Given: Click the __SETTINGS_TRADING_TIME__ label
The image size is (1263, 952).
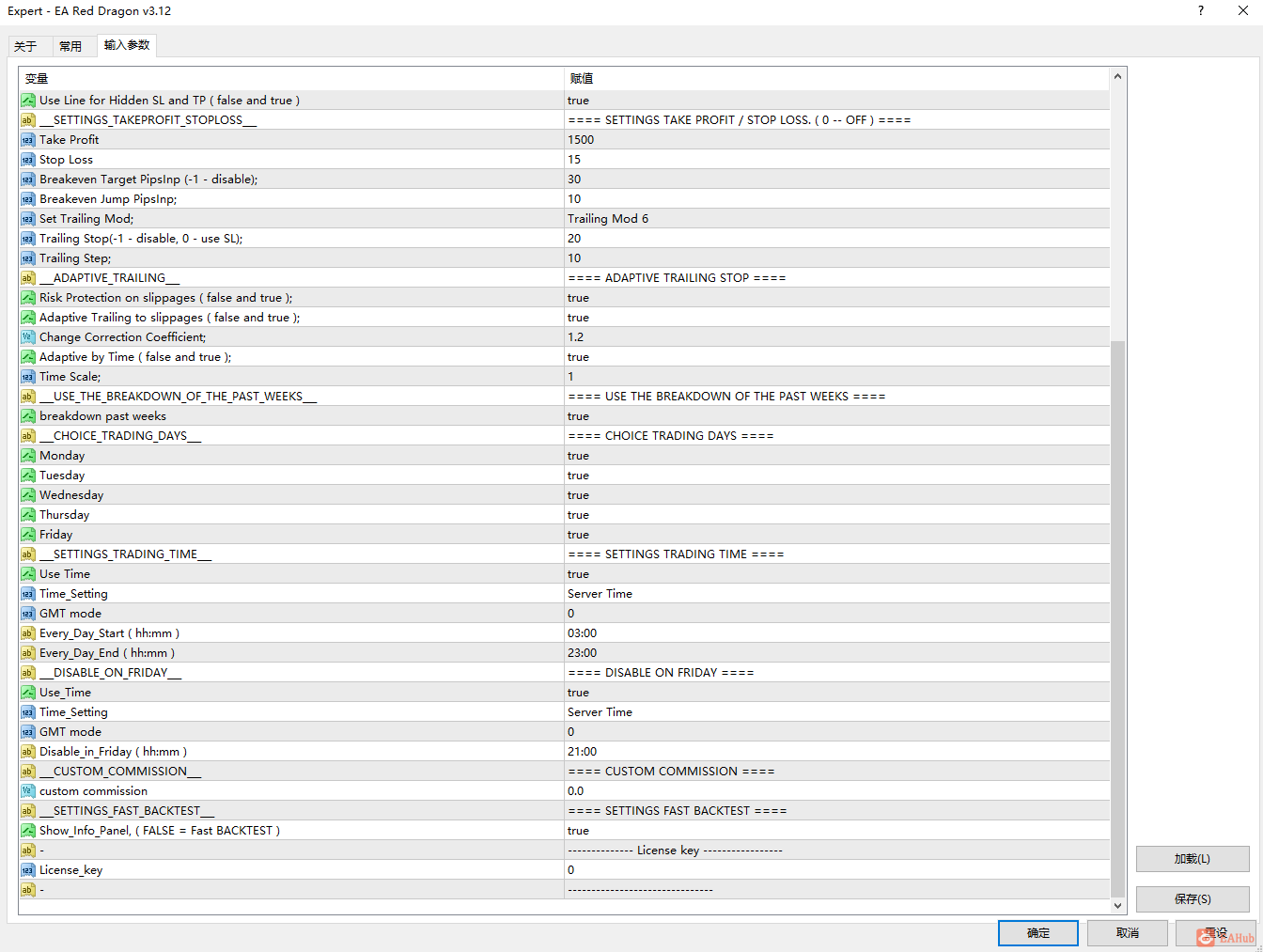Looking at the screenshot, I should tap(126, 554).
